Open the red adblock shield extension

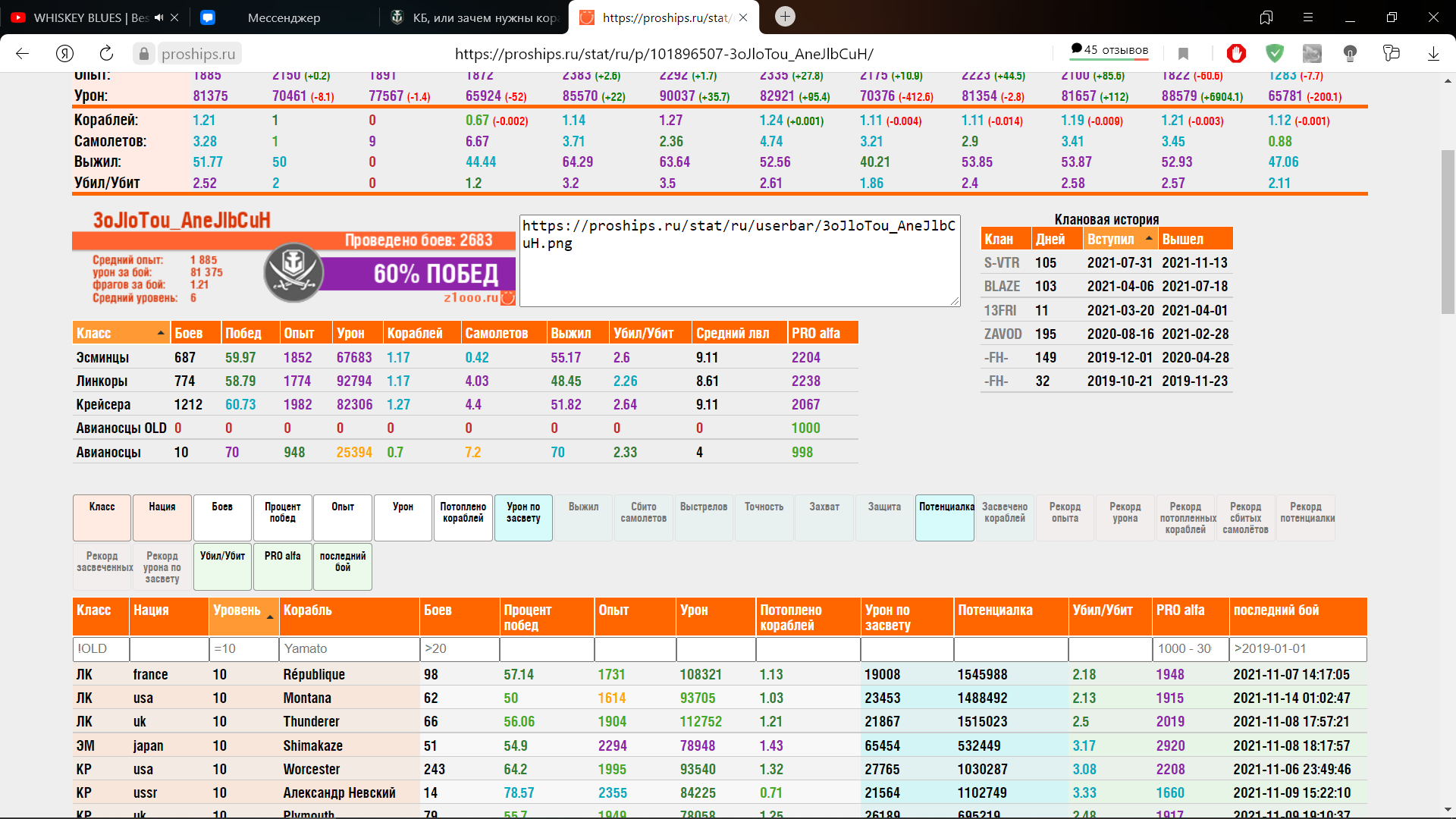(x=1237, y=53)
